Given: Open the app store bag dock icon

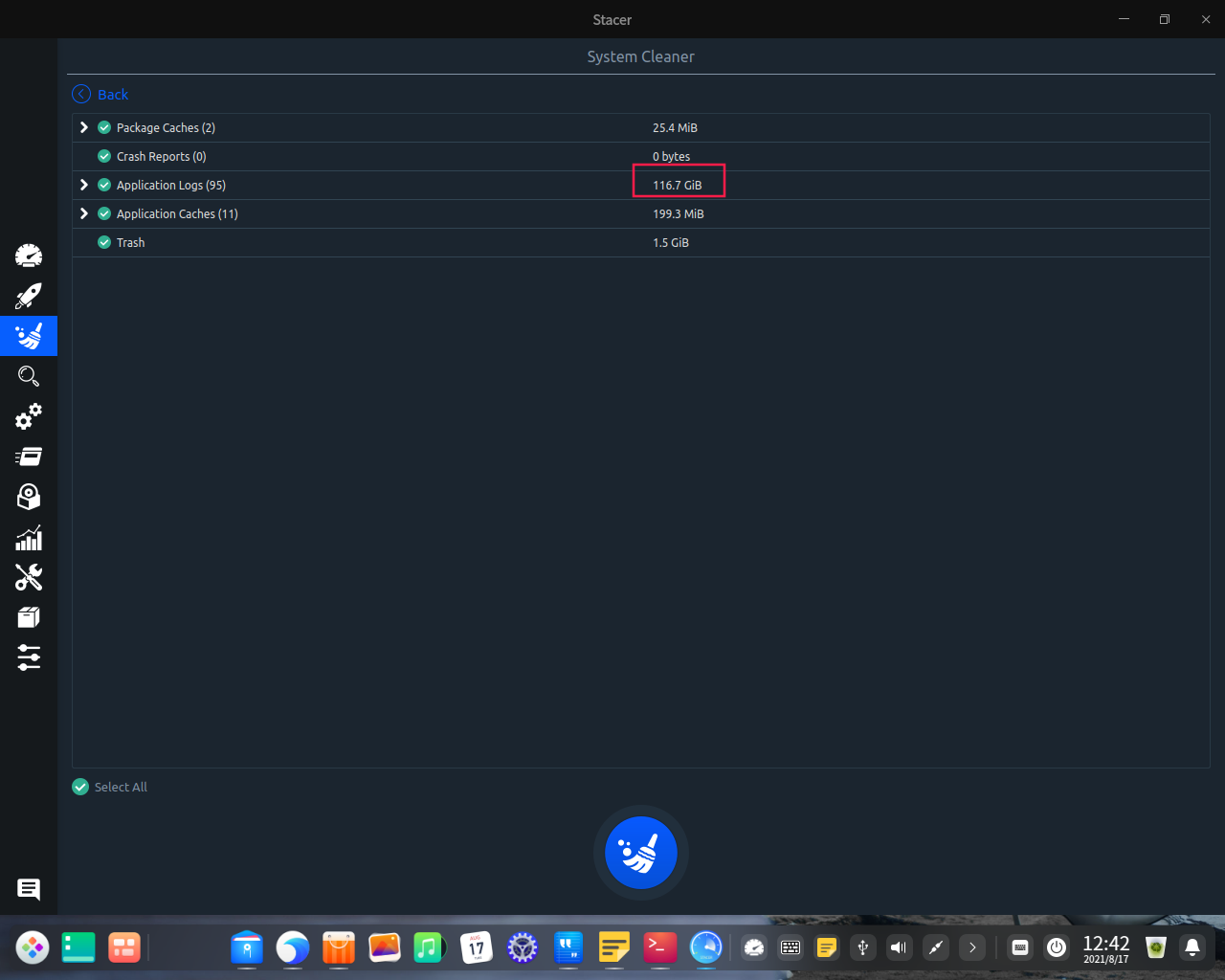Looking at the screenshot, I should 338,947.
